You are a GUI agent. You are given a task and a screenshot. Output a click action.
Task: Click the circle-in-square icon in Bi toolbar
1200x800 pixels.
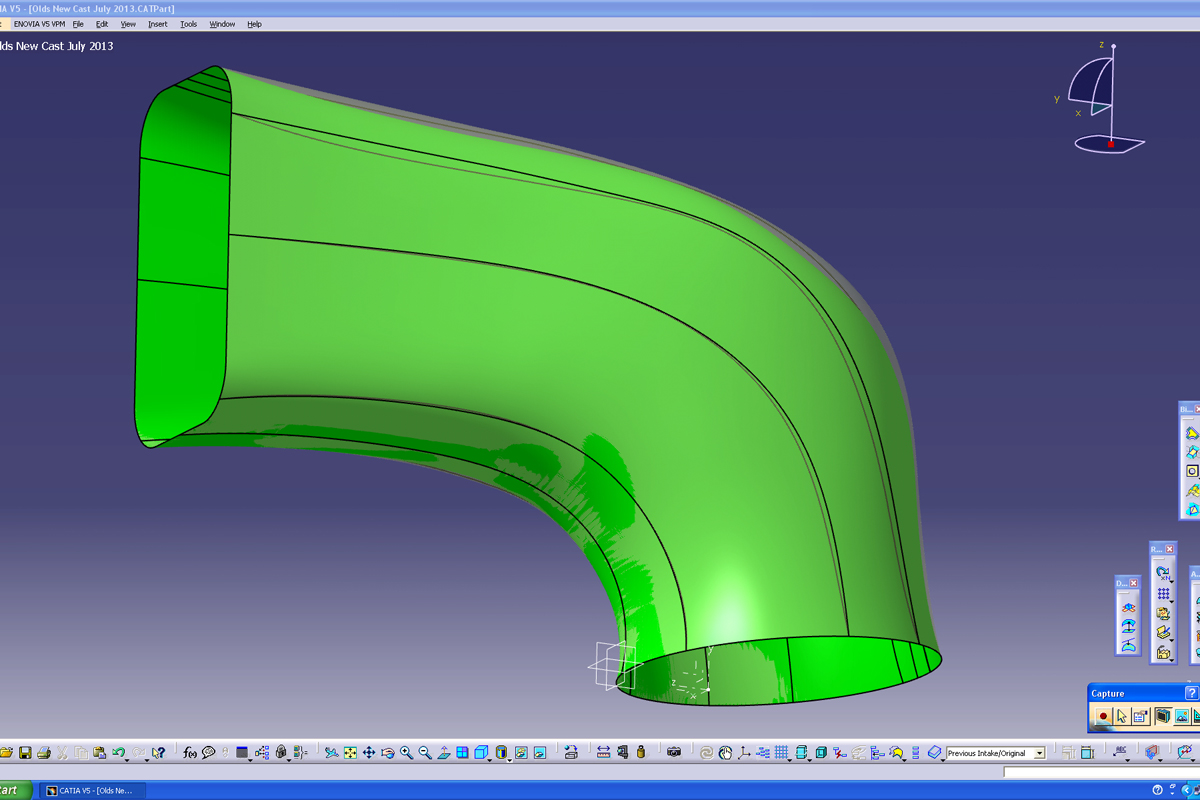click(x=1192, y=471)
